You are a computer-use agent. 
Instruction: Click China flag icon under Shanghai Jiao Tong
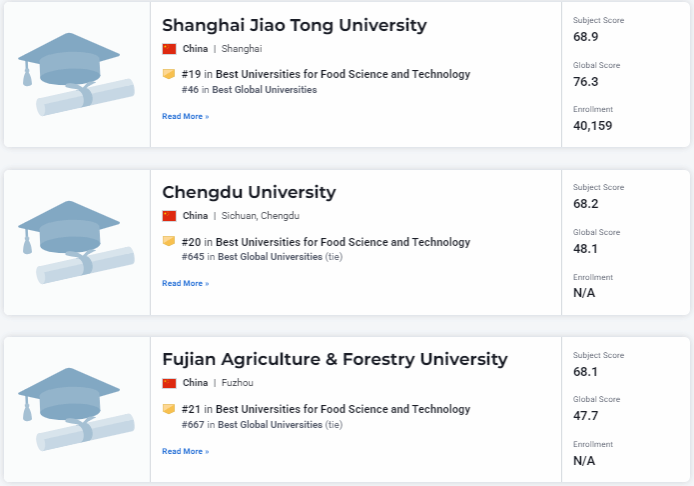pos(169,48)
